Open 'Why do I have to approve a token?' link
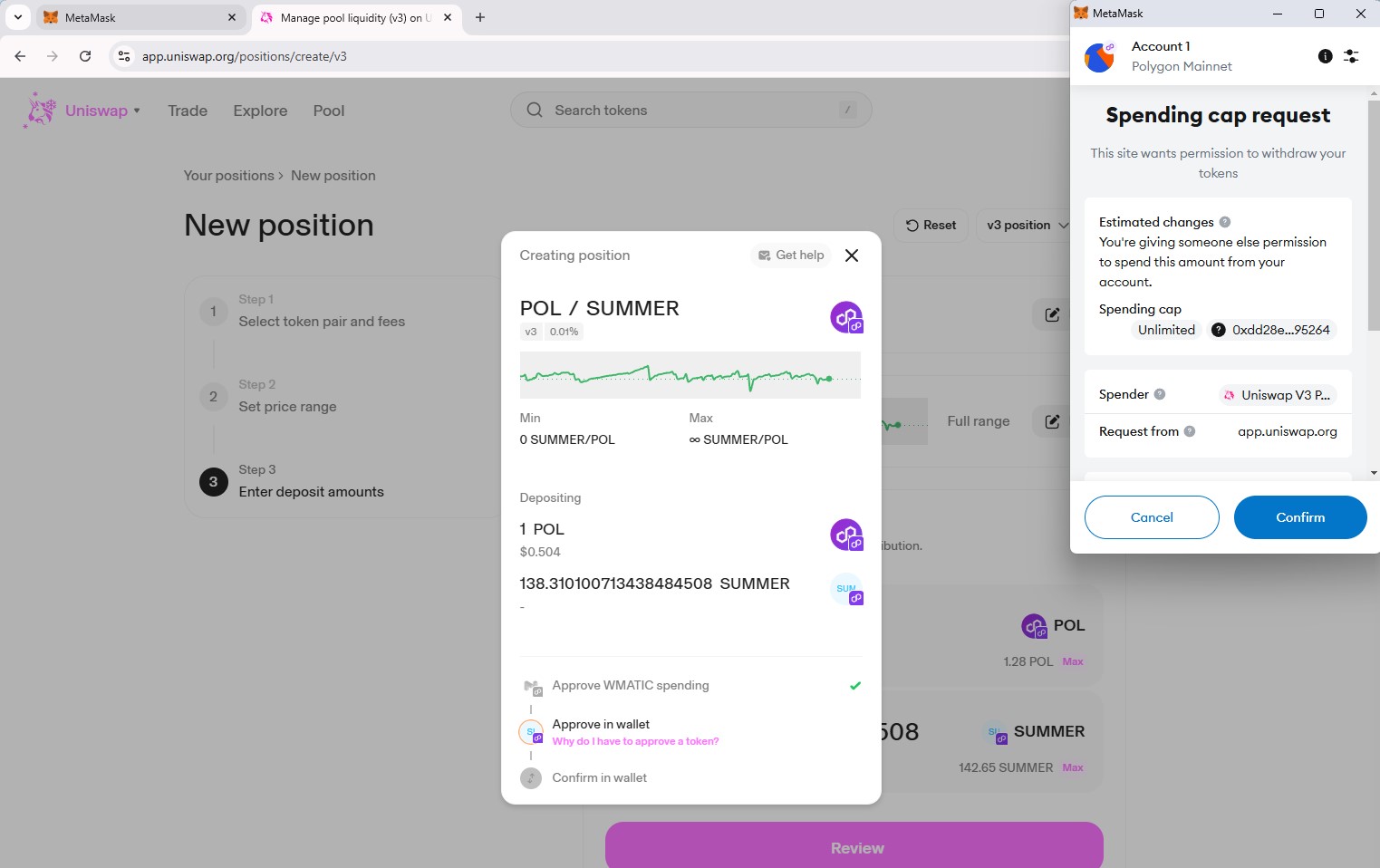 point(635,741)
